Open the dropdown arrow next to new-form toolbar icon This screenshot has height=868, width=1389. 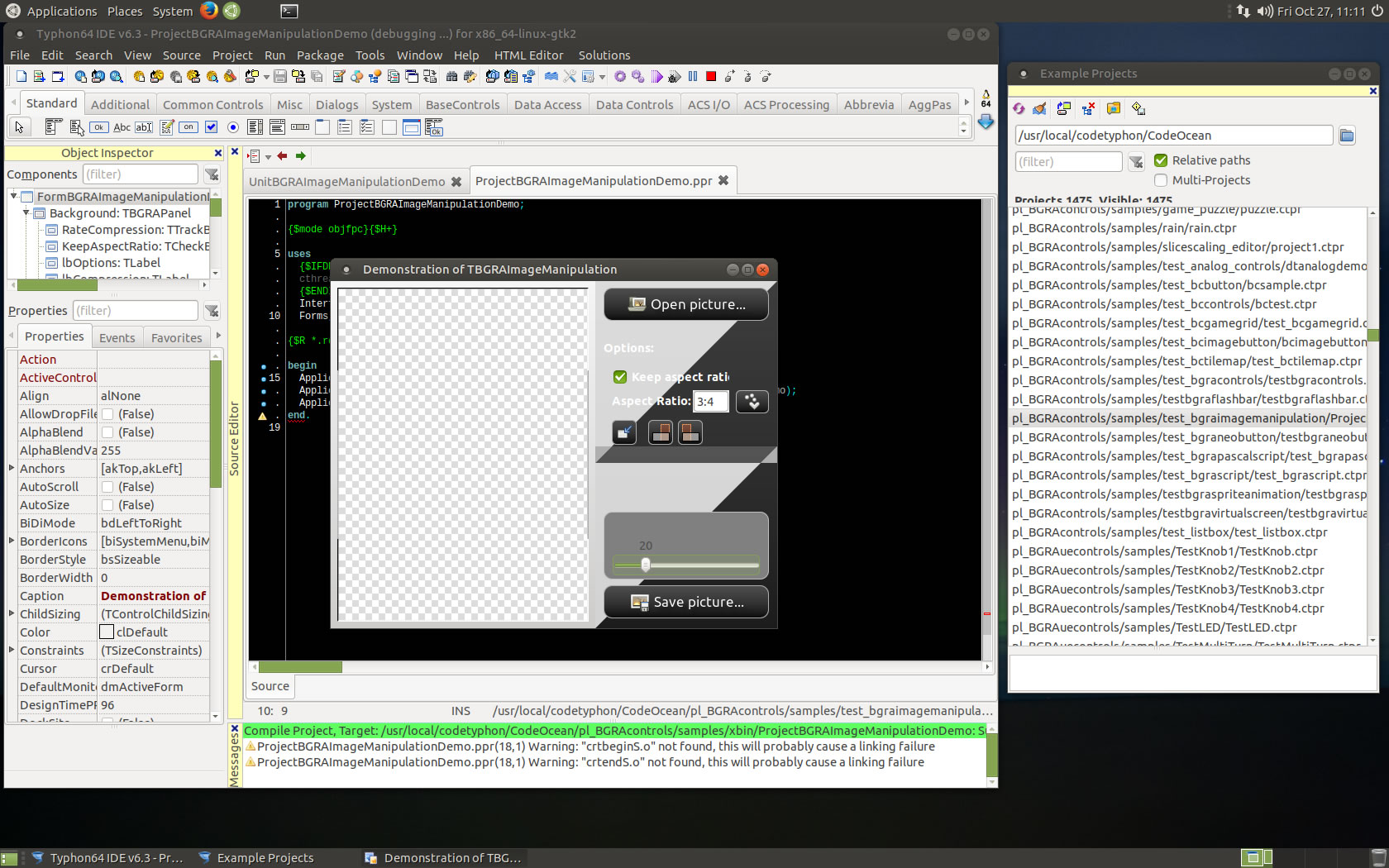click(x=266, y=77)
